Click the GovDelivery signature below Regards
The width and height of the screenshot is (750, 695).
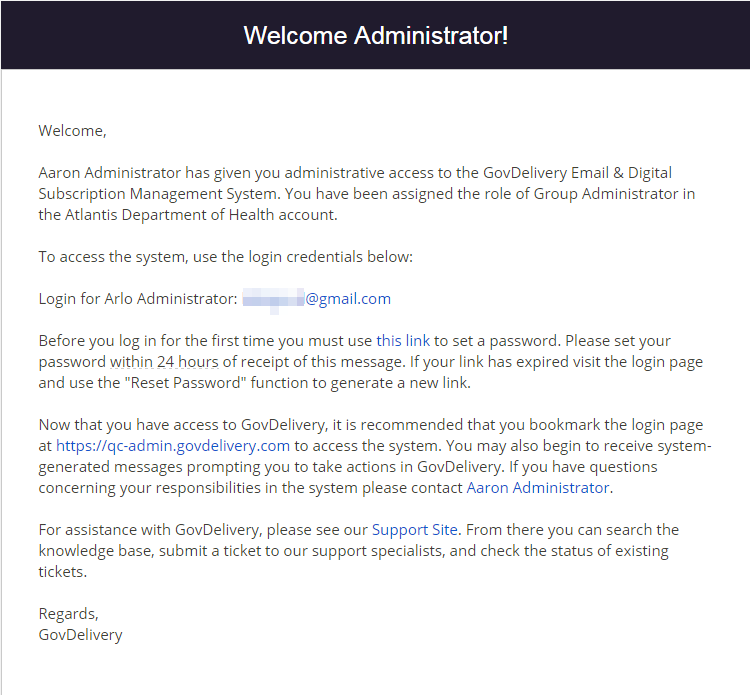click(80, 634)
